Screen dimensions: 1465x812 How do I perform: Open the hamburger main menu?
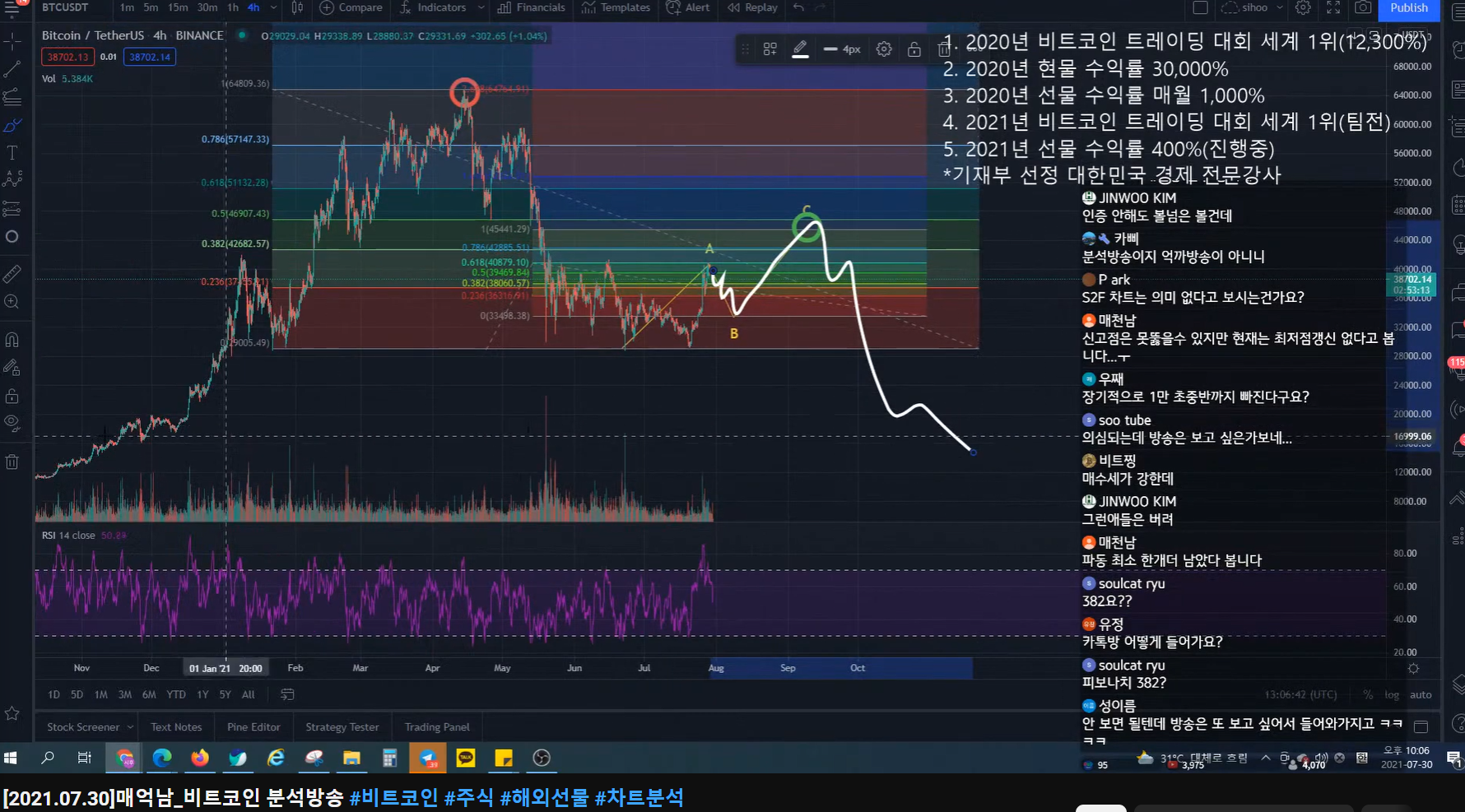[12, 9]
